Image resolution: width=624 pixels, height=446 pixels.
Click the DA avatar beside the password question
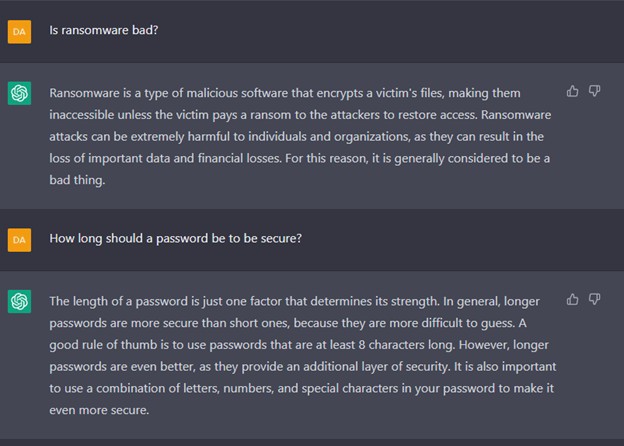[20, 240]
